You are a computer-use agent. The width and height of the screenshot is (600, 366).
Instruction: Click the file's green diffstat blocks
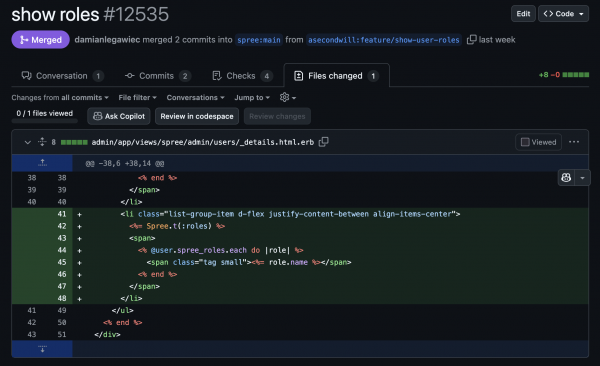click(x=74, y=142)
